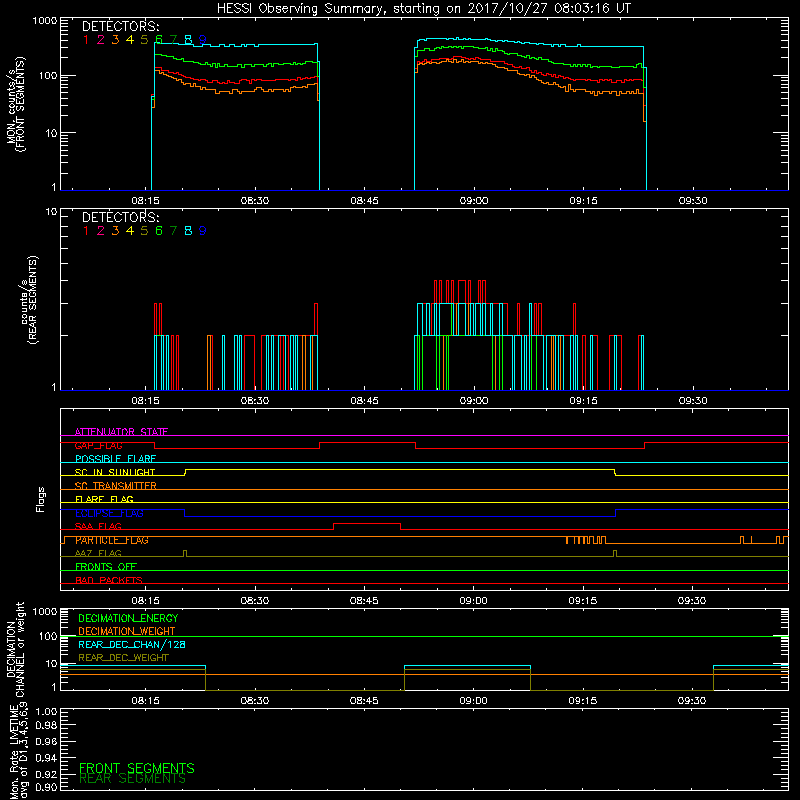Click the 1.00 tick on livetime axis
Viewport: 800px width, 800px height.
46,712
